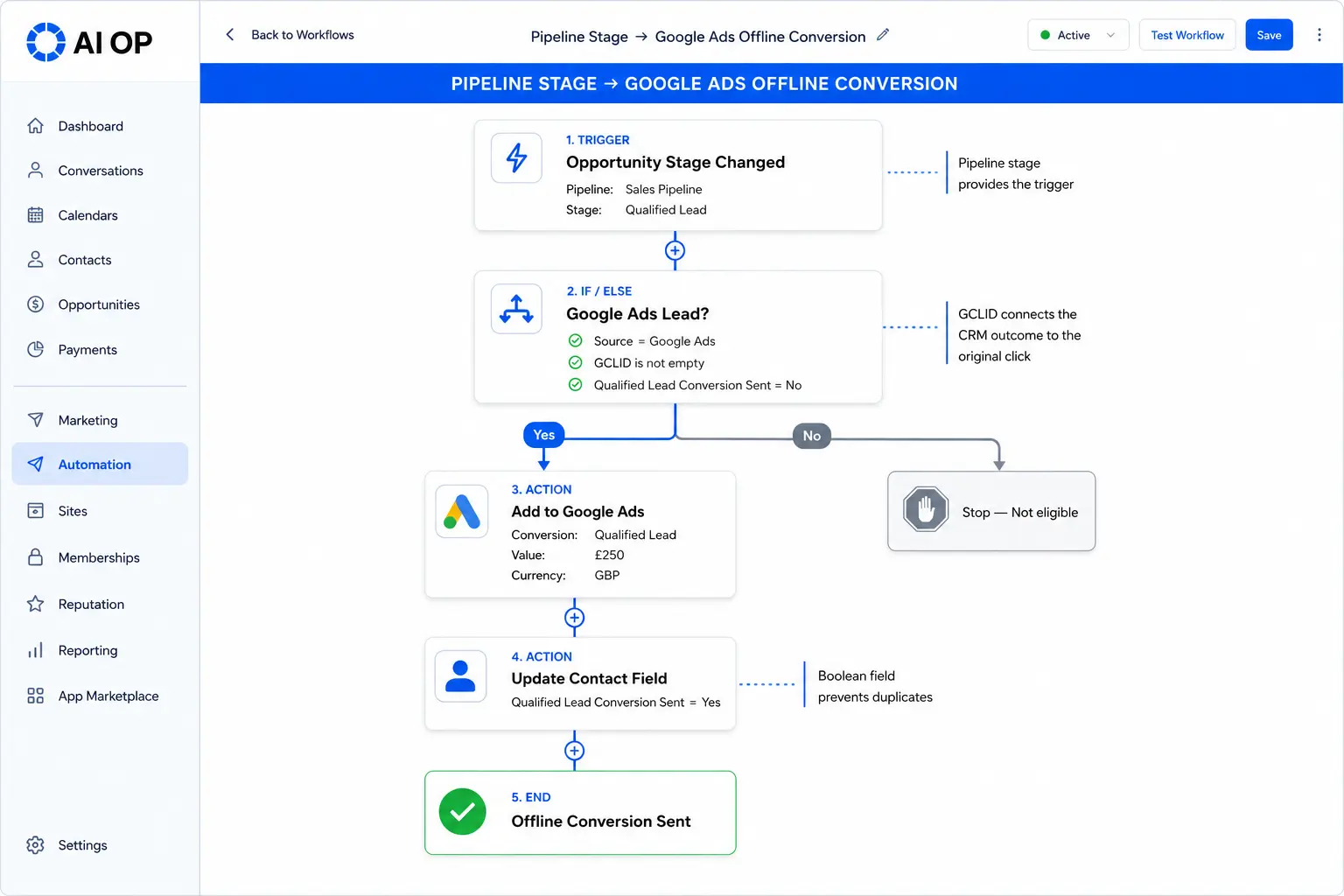Image resolution: width=1344 pixels, height=896 pixels.
Task: Click the workflow title text
Action: pos(698,36)
